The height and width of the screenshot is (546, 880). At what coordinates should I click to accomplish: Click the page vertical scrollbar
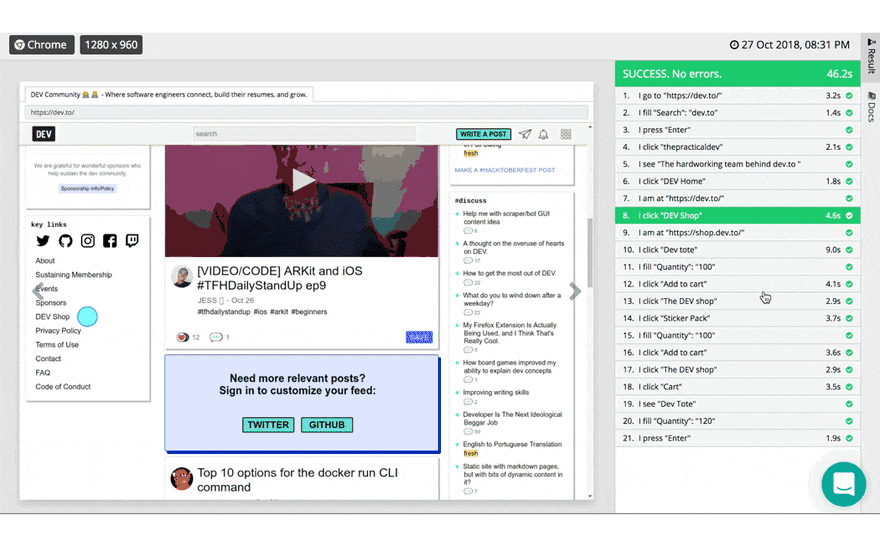coord(590,253)
